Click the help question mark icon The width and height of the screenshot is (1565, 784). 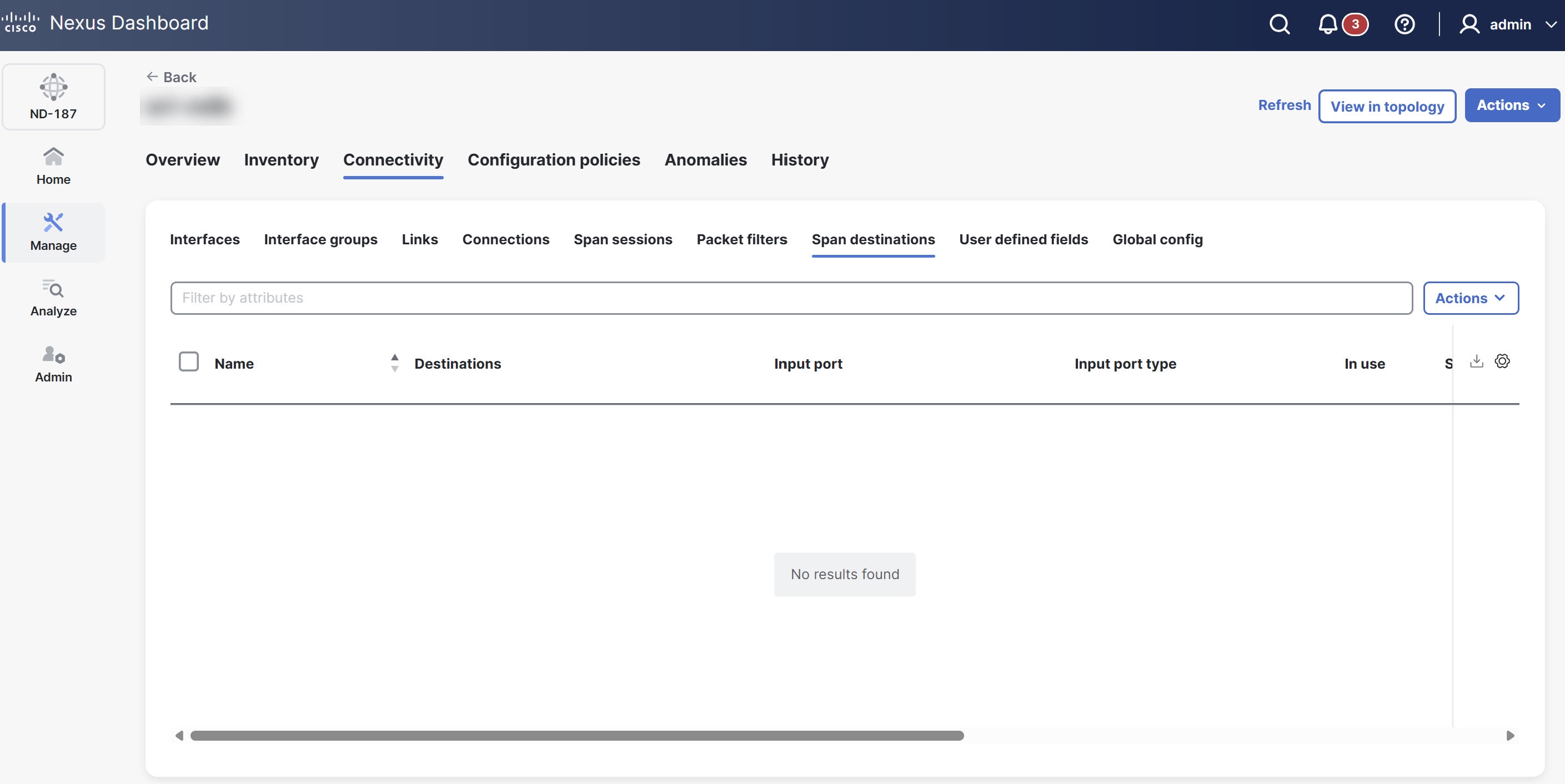1404,24
